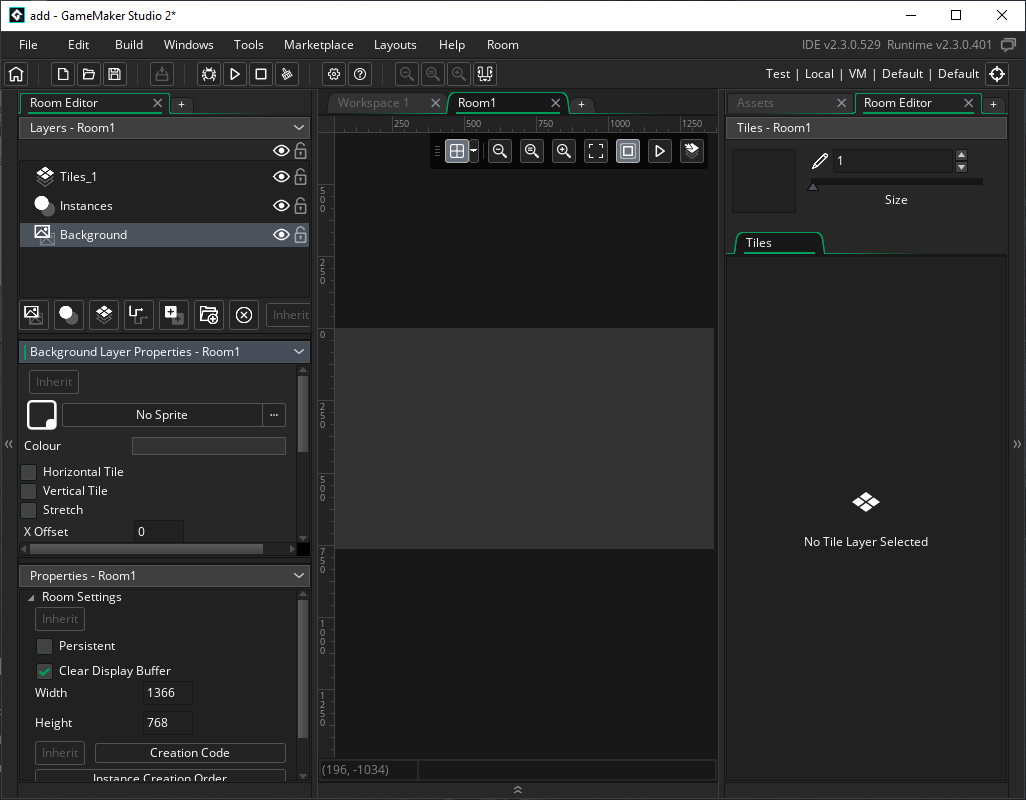Collapse the Layers - Room1 panel
Screen dimensions: 1026x800
click(x=299, y=128)
